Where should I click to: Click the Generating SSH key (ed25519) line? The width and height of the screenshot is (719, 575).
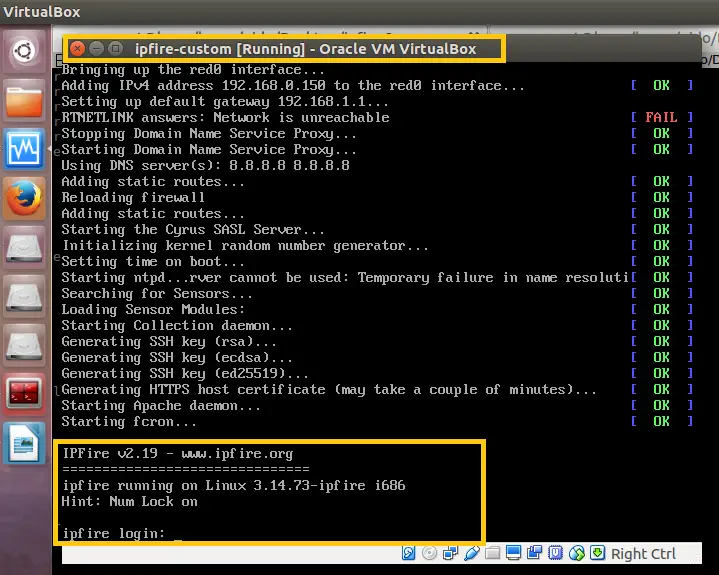(x=185, y=374)
